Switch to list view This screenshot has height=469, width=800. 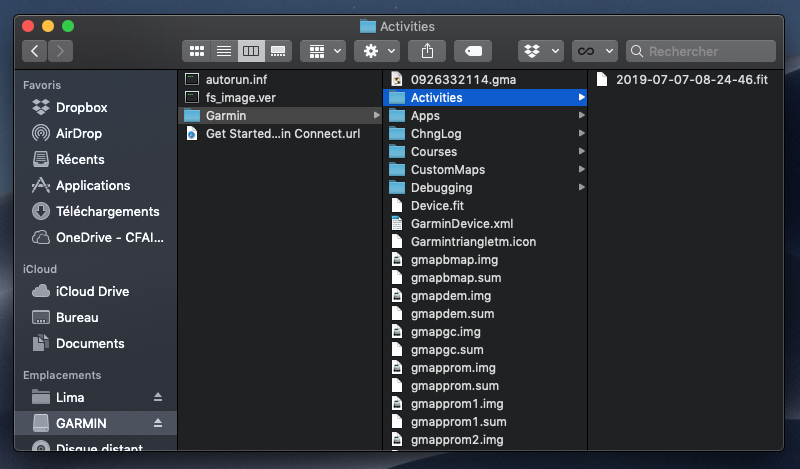[224, 51]
